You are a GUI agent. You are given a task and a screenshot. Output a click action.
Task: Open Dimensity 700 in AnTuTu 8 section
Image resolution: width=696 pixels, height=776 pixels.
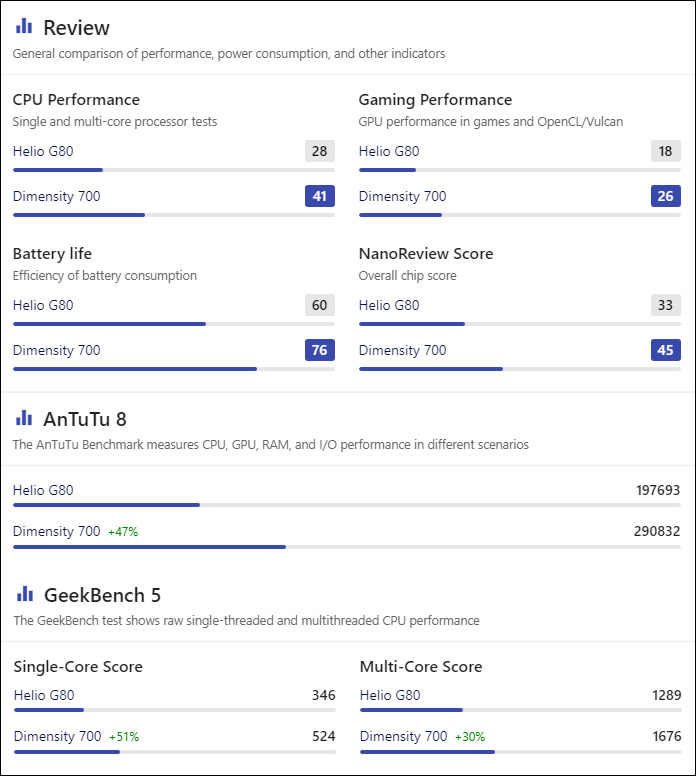56,531
